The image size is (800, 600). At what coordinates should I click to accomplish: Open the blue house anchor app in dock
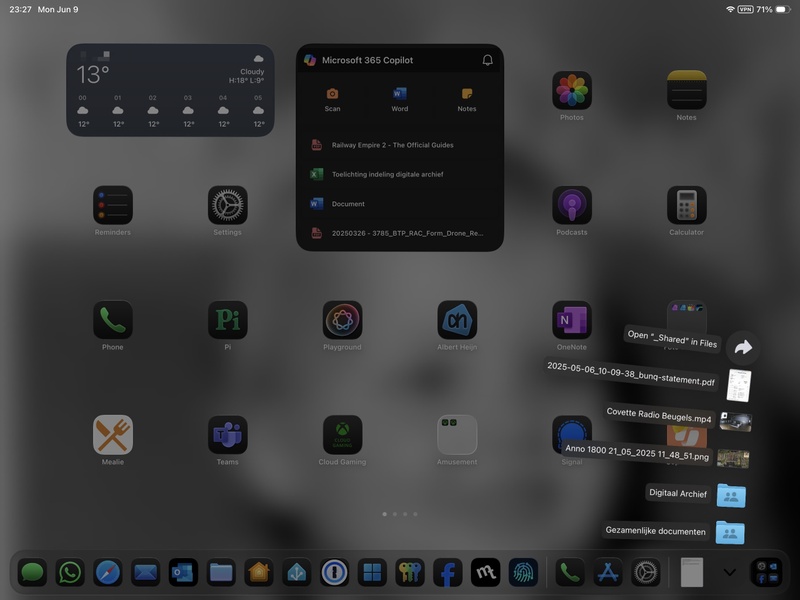click(296, 572)
